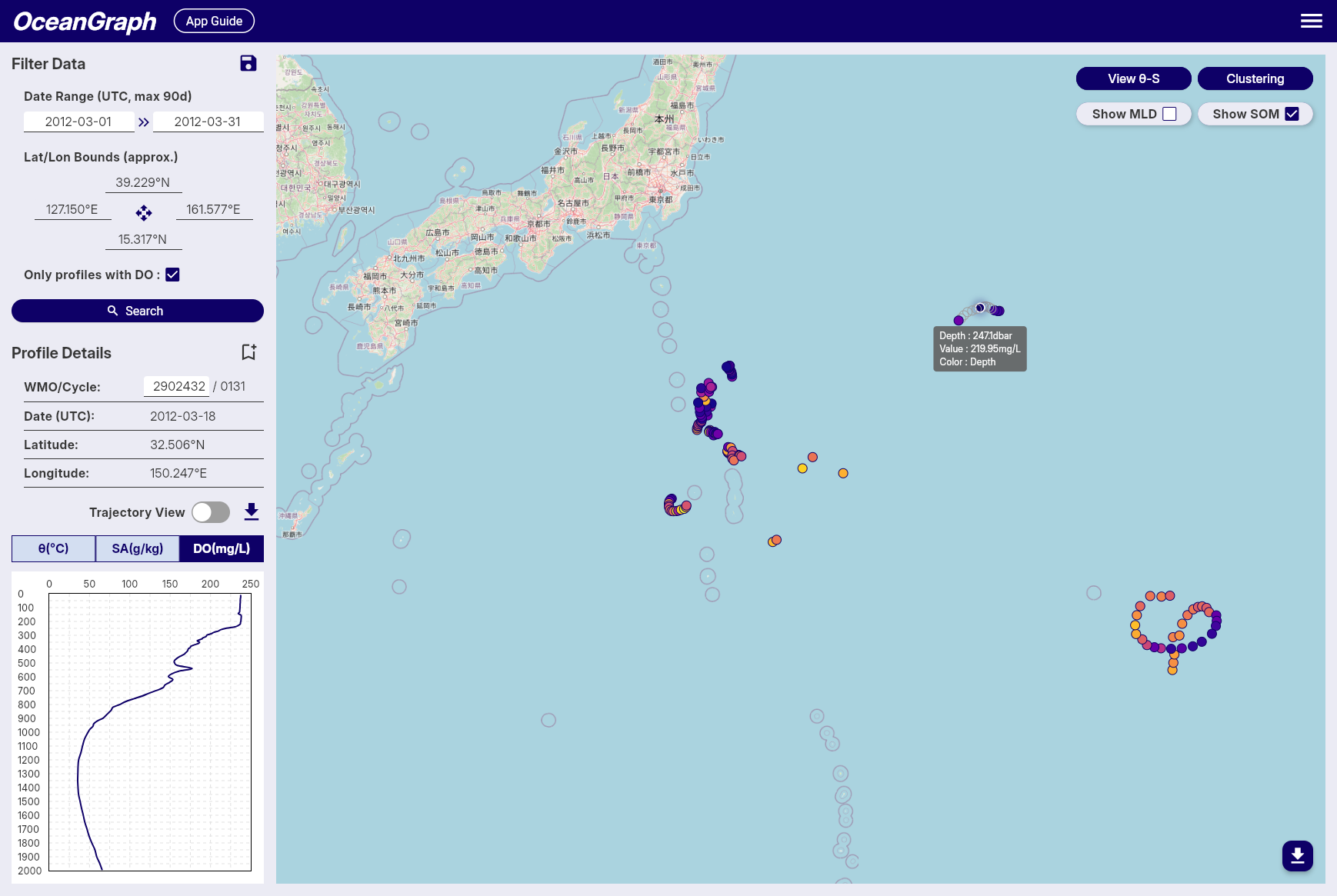Screen dimensions: 1337x896
Task: Select the DO(mg/L) tab
Action: (x=222, y=548)
